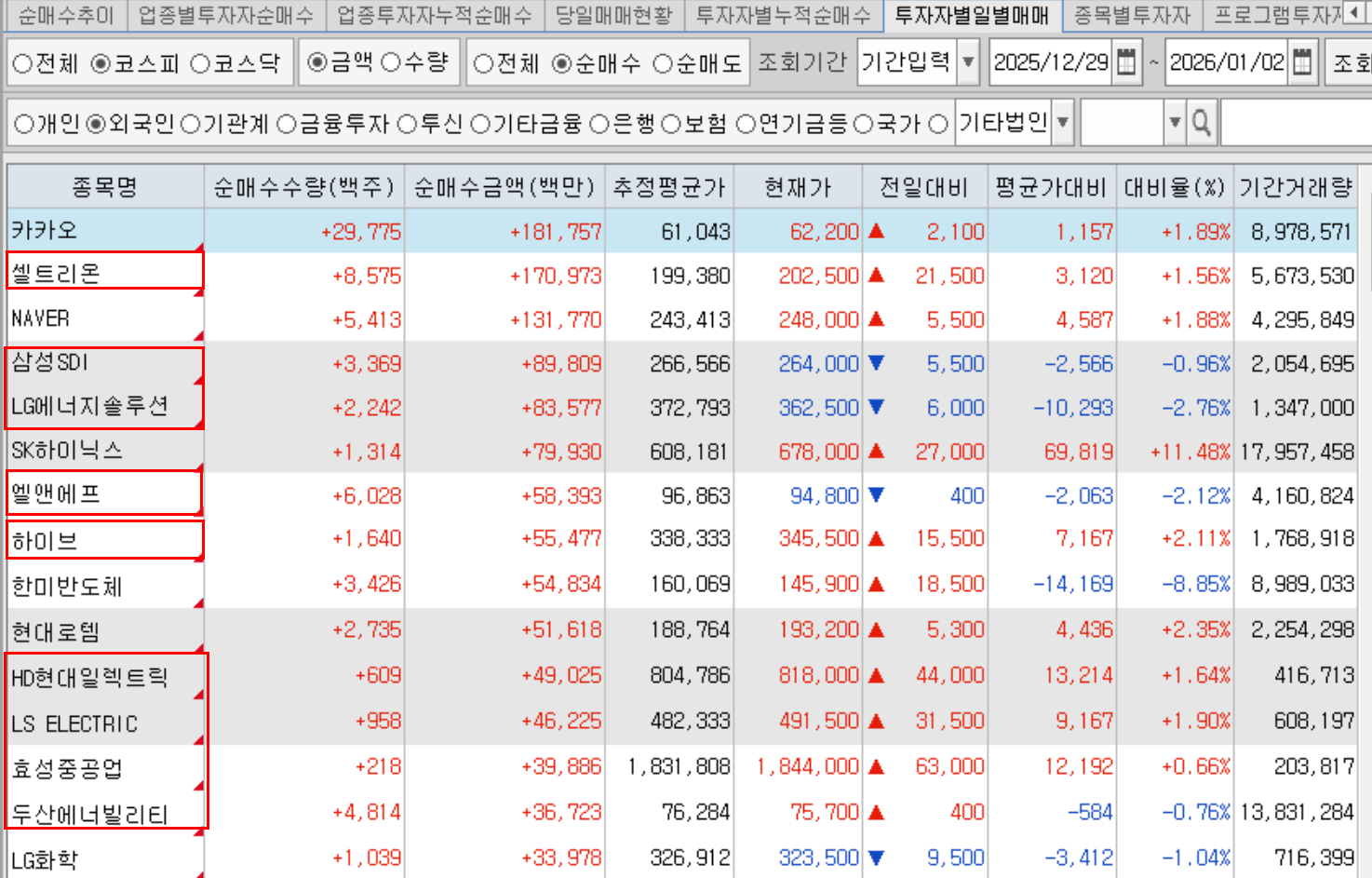Sort by the 순매수금액(백만) column header
The image size is (1372, 878).
tap(504, 187)
